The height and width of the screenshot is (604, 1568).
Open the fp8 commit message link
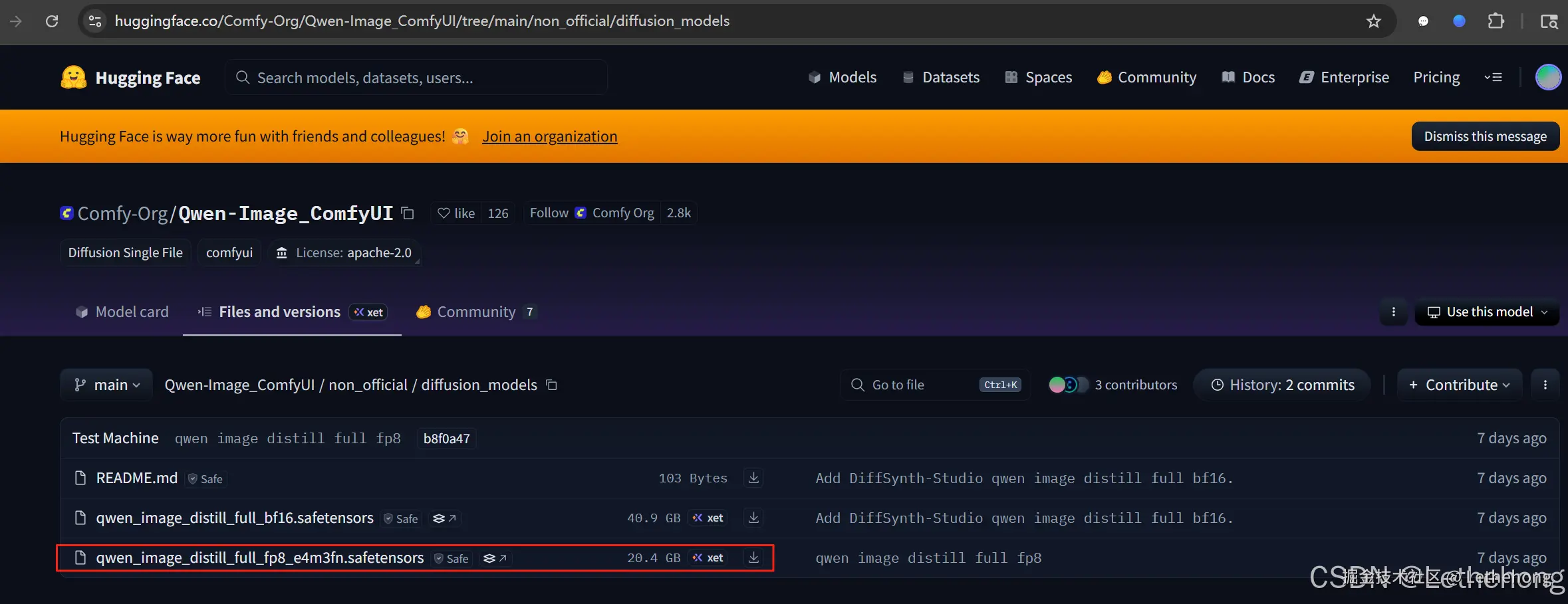click(x=928, y=558)
